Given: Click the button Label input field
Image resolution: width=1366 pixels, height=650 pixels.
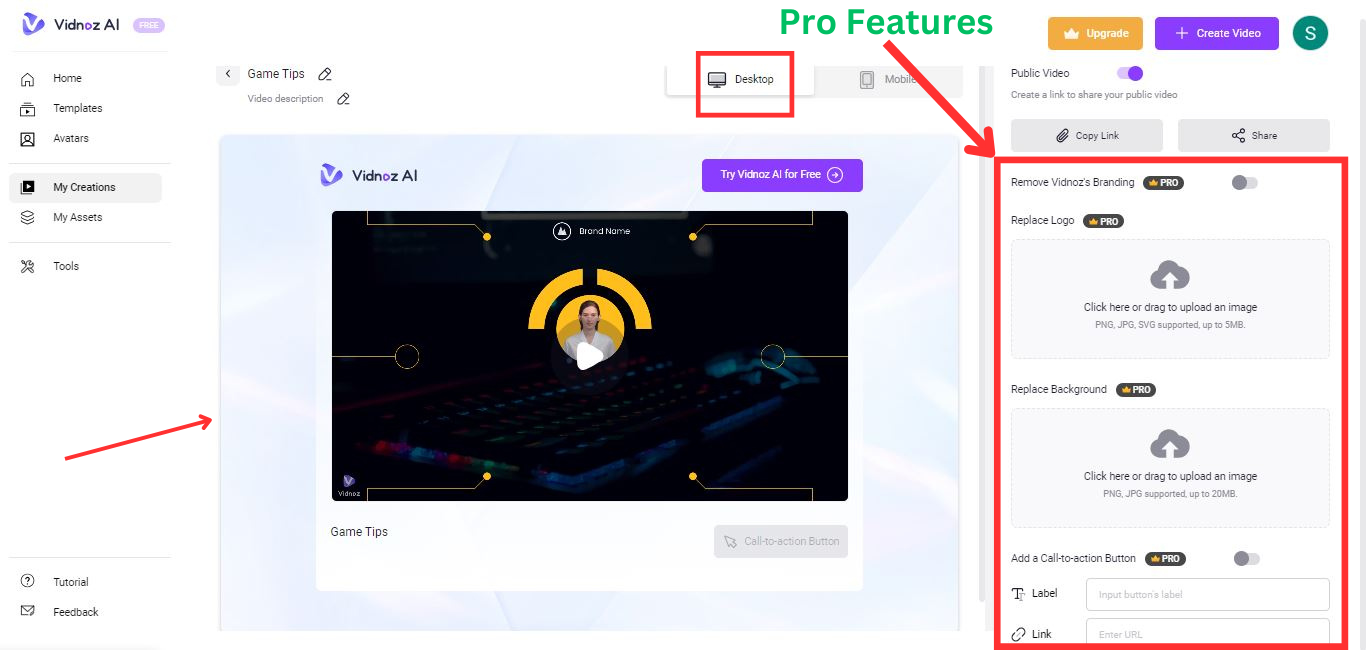Looking at the screenshot, I should (1208, 594).
